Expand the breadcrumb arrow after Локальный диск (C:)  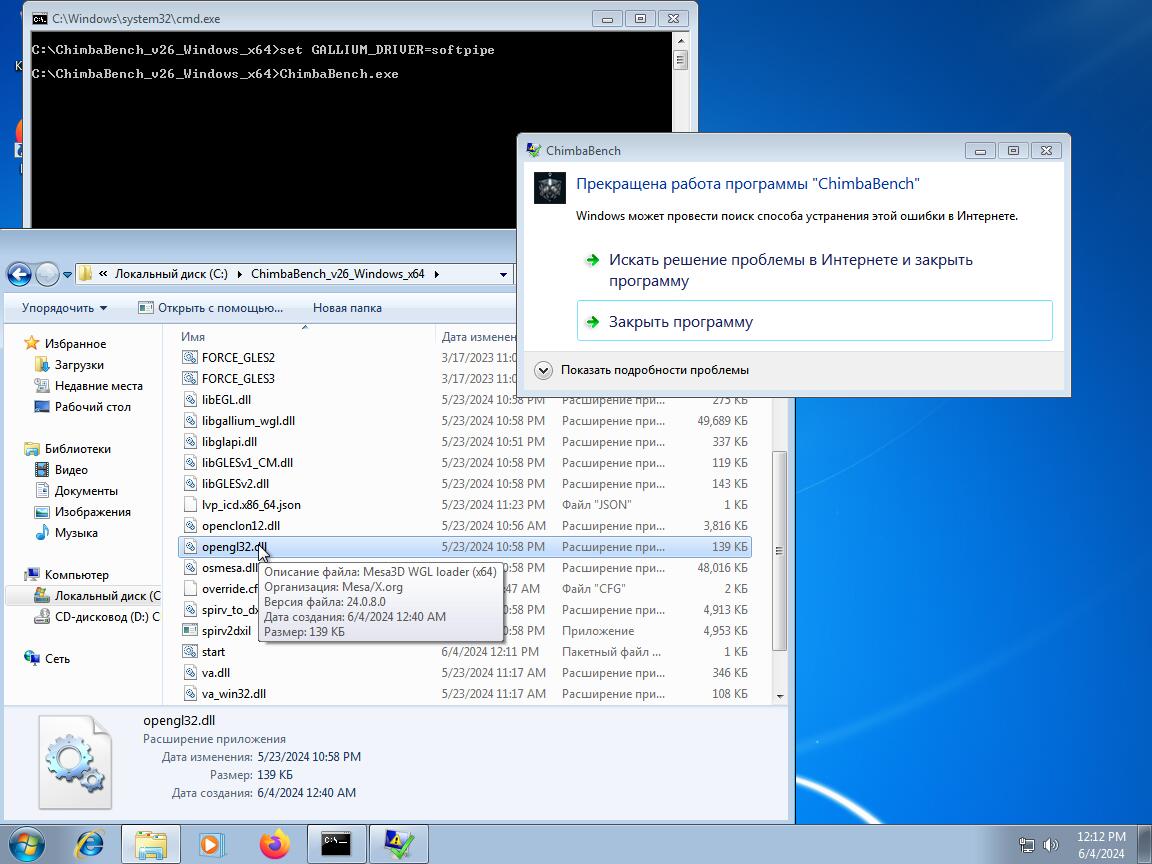240,274
